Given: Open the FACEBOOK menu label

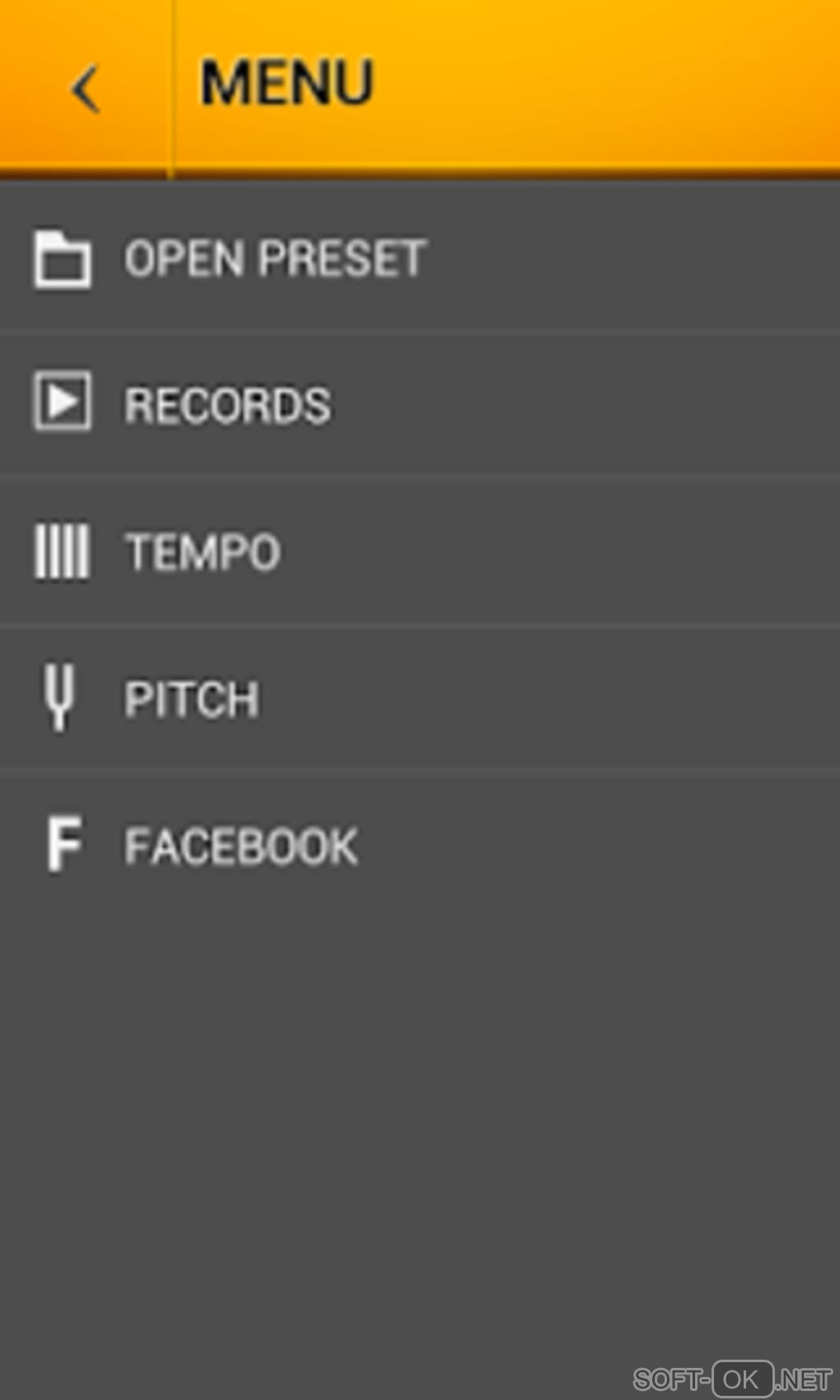Looking at the screenshot, I should (241, 846).
